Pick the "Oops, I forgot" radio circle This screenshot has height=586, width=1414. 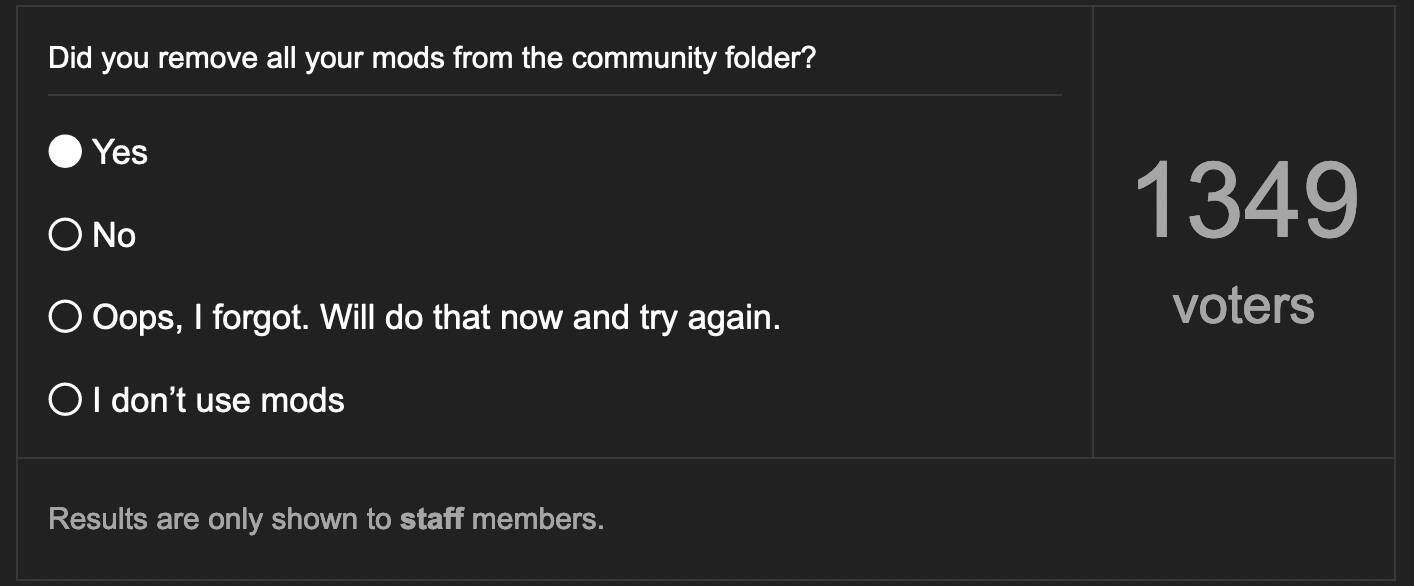[x=65, y=318]
